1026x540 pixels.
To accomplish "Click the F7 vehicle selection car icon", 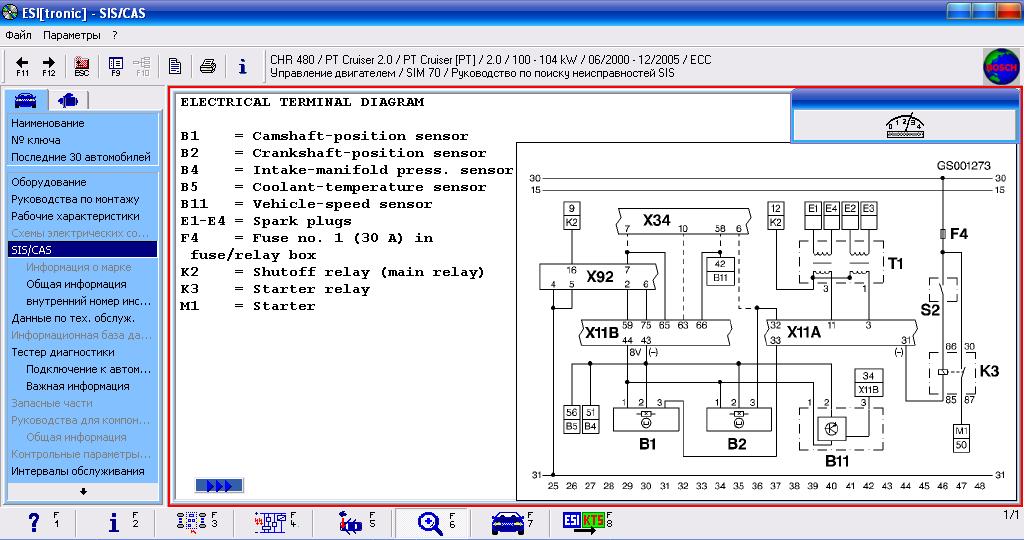I will [508, 523].
